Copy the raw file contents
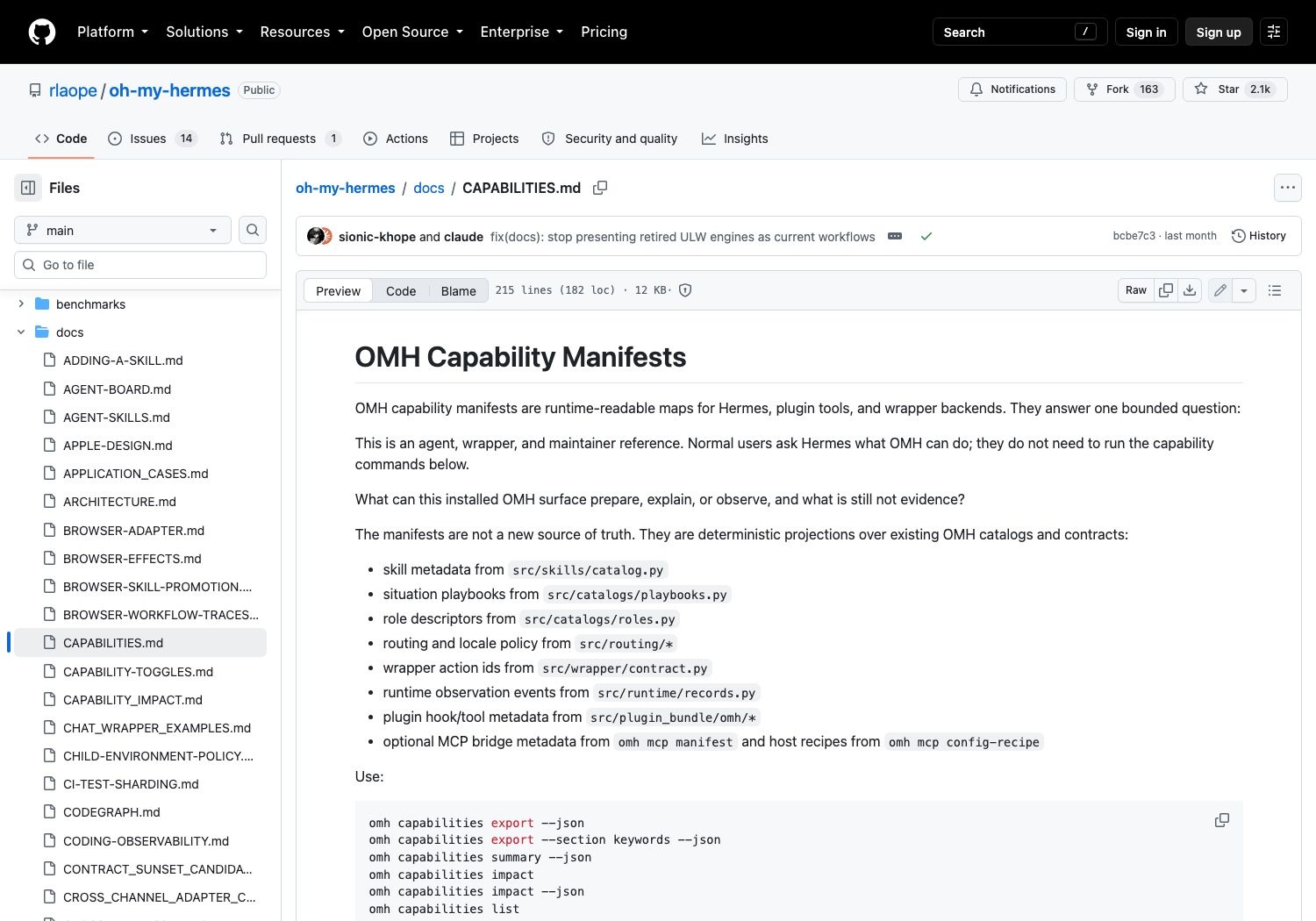Viewport: 1316px width, 921px height. pos(1166,290)
